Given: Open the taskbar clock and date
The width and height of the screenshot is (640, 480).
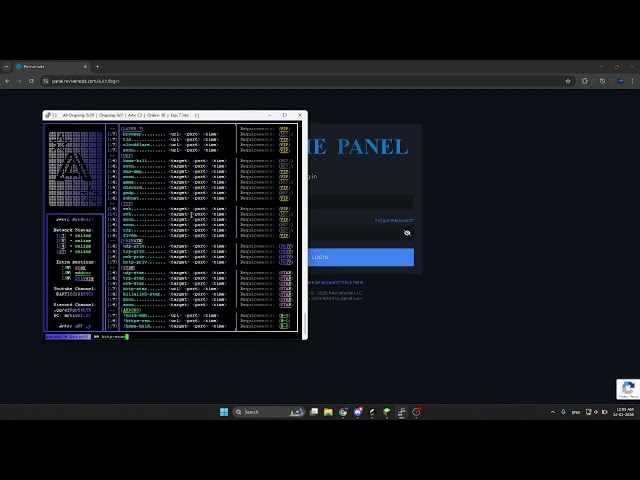Looking at the screenshot, I should [624, 412].
